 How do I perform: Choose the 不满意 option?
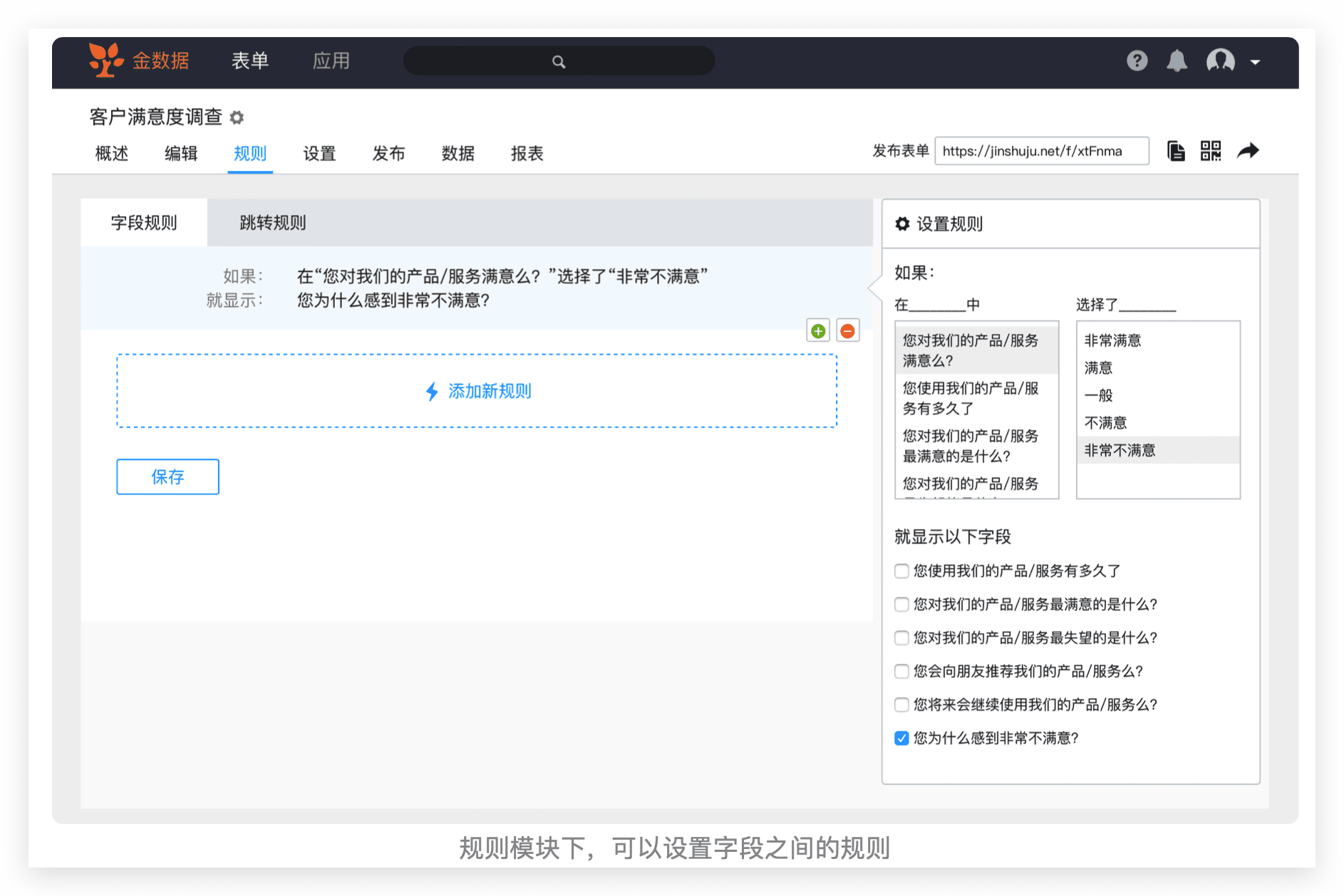coord(1158,423)
